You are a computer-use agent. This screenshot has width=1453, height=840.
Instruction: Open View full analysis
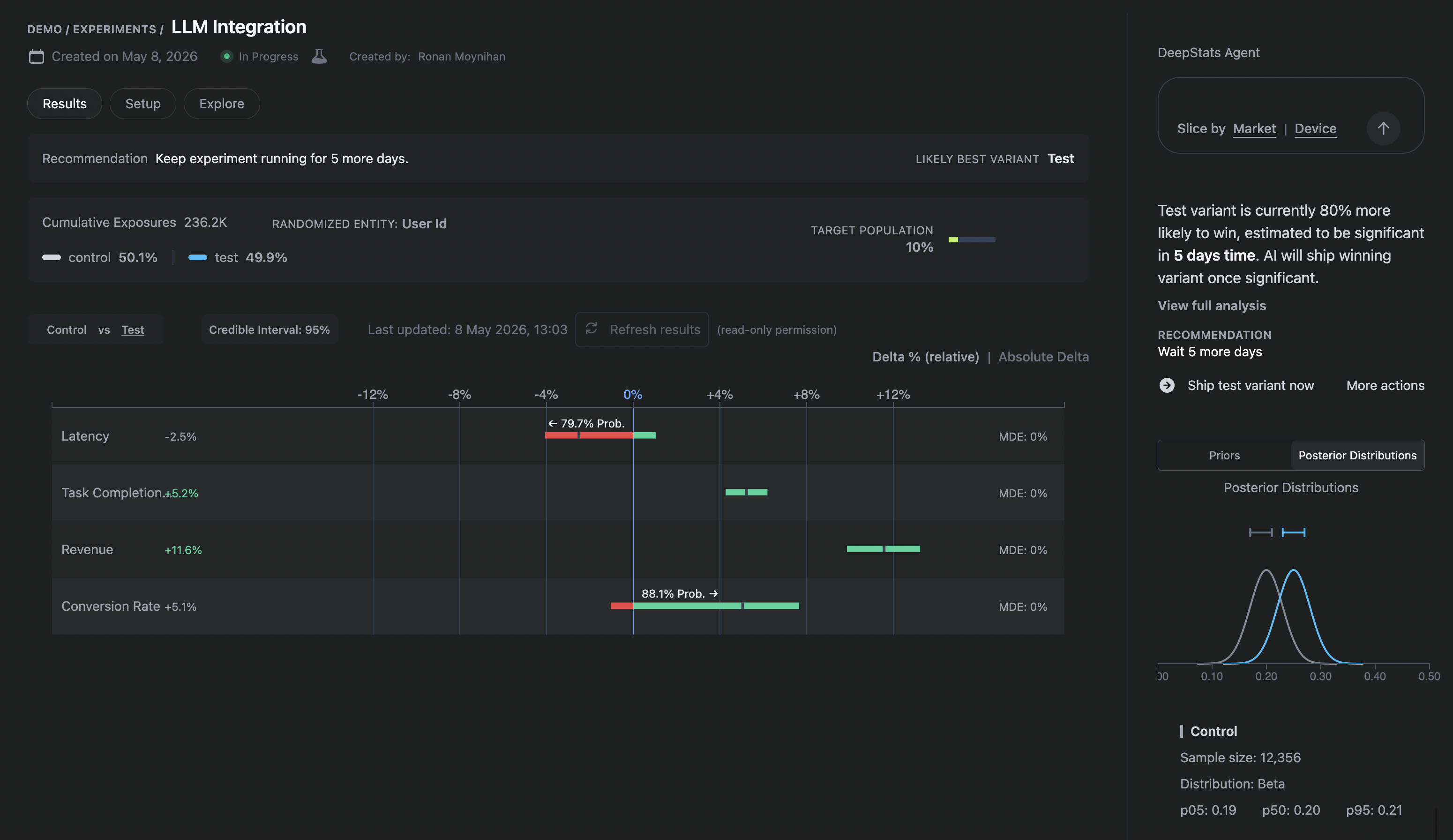pos(1212,306)
